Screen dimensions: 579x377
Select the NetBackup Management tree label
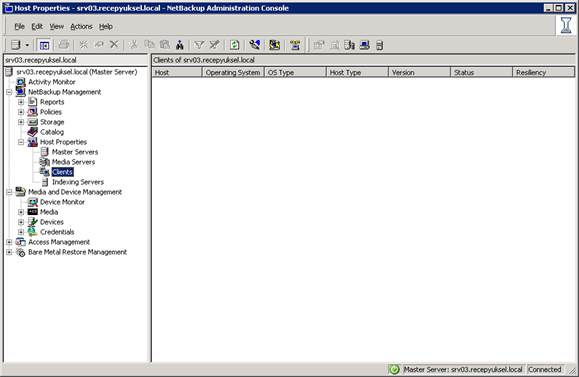65,92
